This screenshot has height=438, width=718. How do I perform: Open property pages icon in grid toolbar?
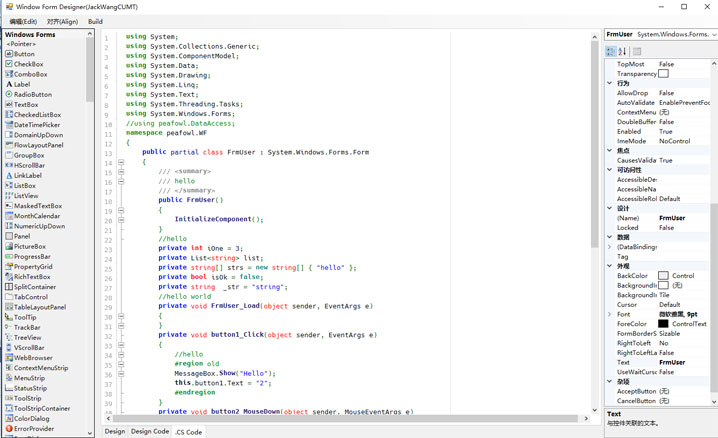pyautogui.click(x=637, y=51)
